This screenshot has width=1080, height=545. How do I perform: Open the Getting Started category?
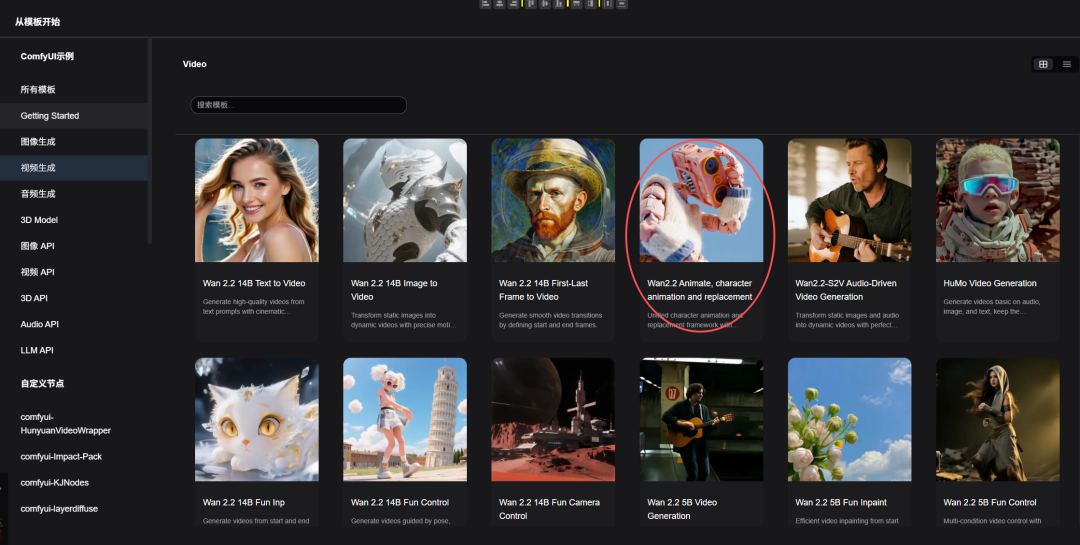[74, 116]
